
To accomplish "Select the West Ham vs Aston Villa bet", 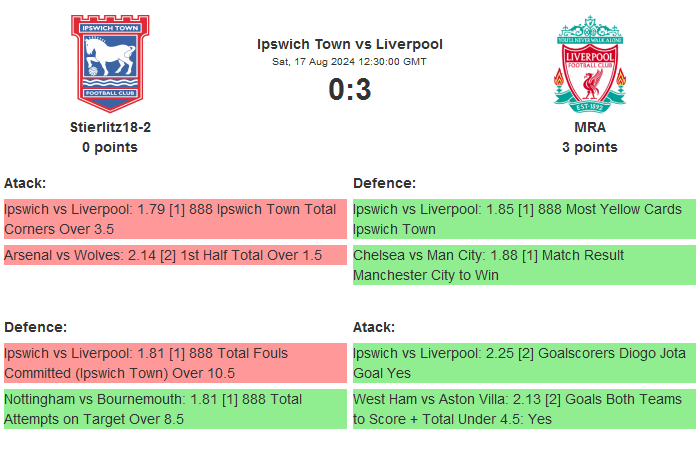I will [x=524, y=409].
